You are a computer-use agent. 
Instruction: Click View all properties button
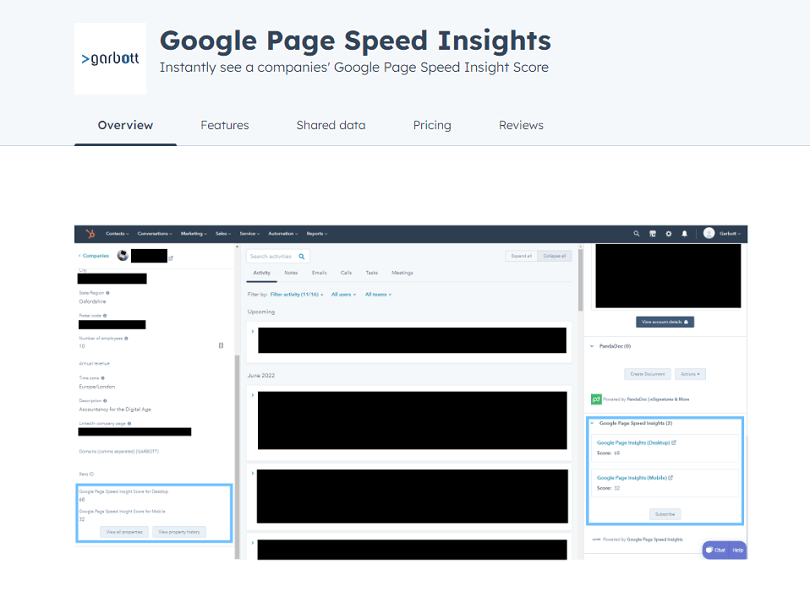point(124,532)
